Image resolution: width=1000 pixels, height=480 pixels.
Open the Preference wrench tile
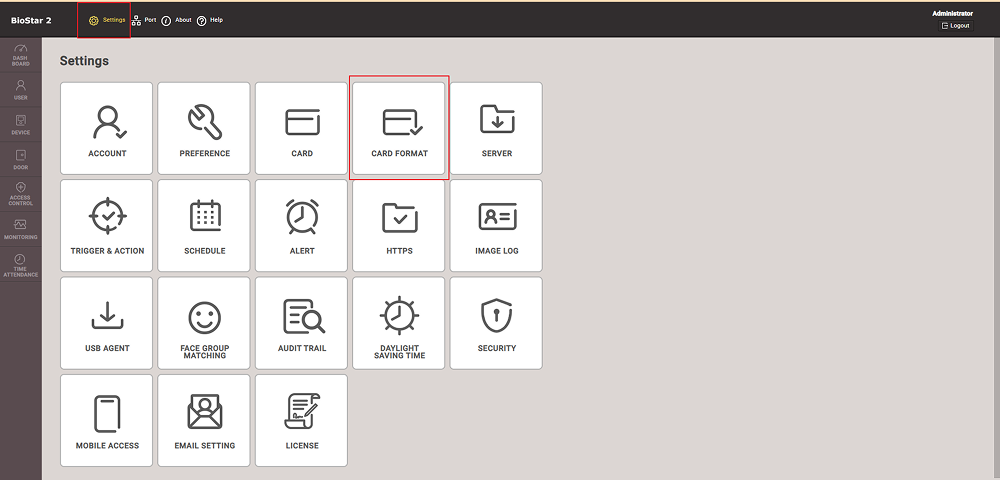pyautogui.click(x=204, y=128)
